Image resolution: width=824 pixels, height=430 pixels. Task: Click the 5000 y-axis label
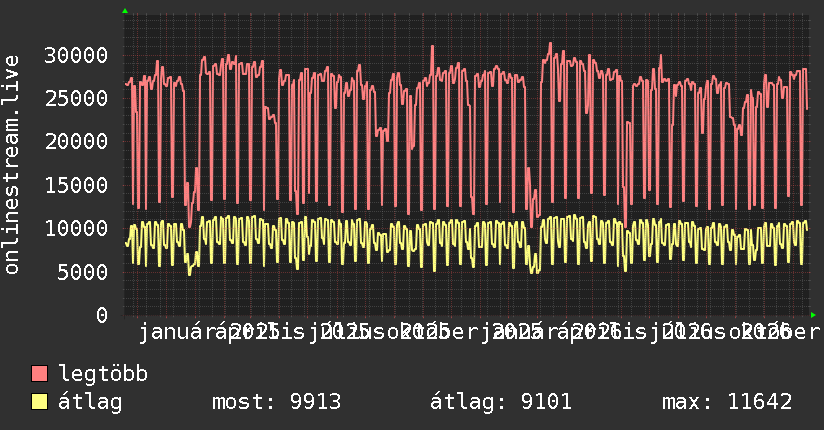(x=83, y=272)
